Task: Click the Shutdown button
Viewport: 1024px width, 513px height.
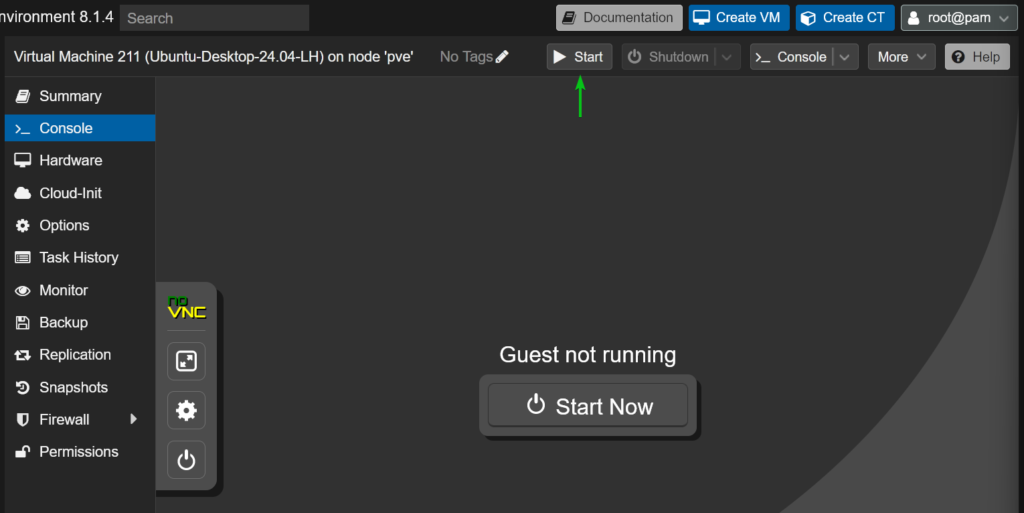Action: point(668,57)
